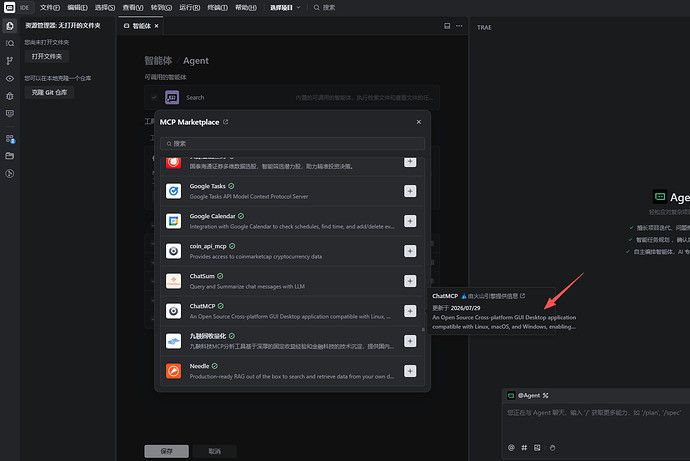Select the ChatMCP list entry
The height and width of the screenshot is (461, 690).
tap(291, 311)
